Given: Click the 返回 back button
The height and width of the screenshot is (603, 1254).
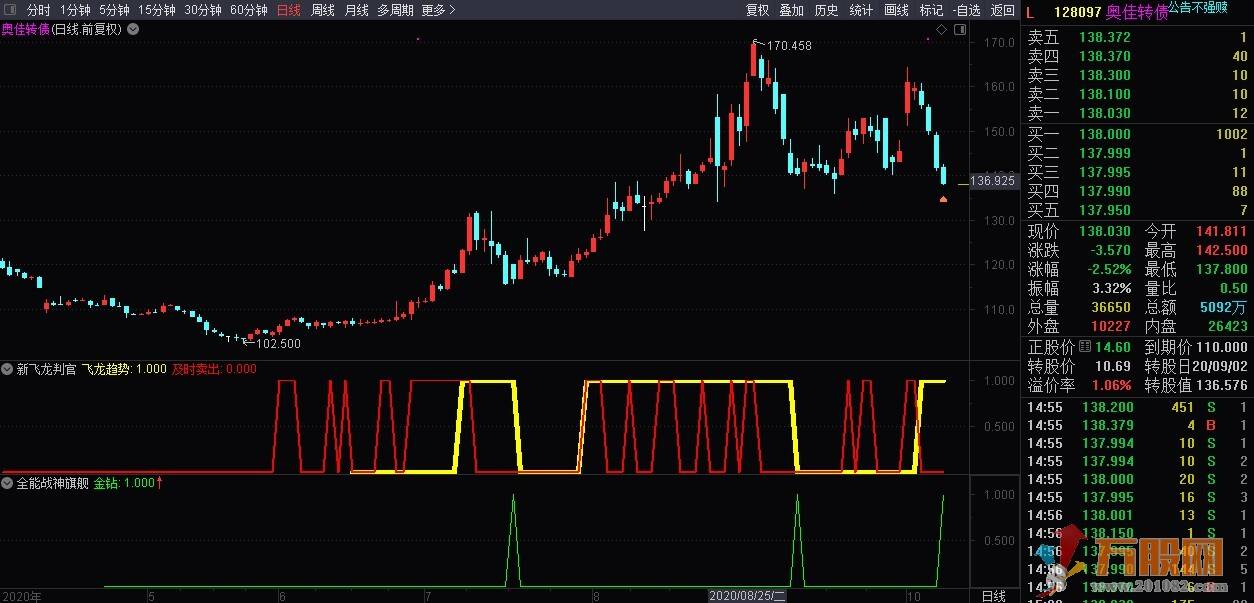Looking at the screenshot, I should tap(1002, 10).
